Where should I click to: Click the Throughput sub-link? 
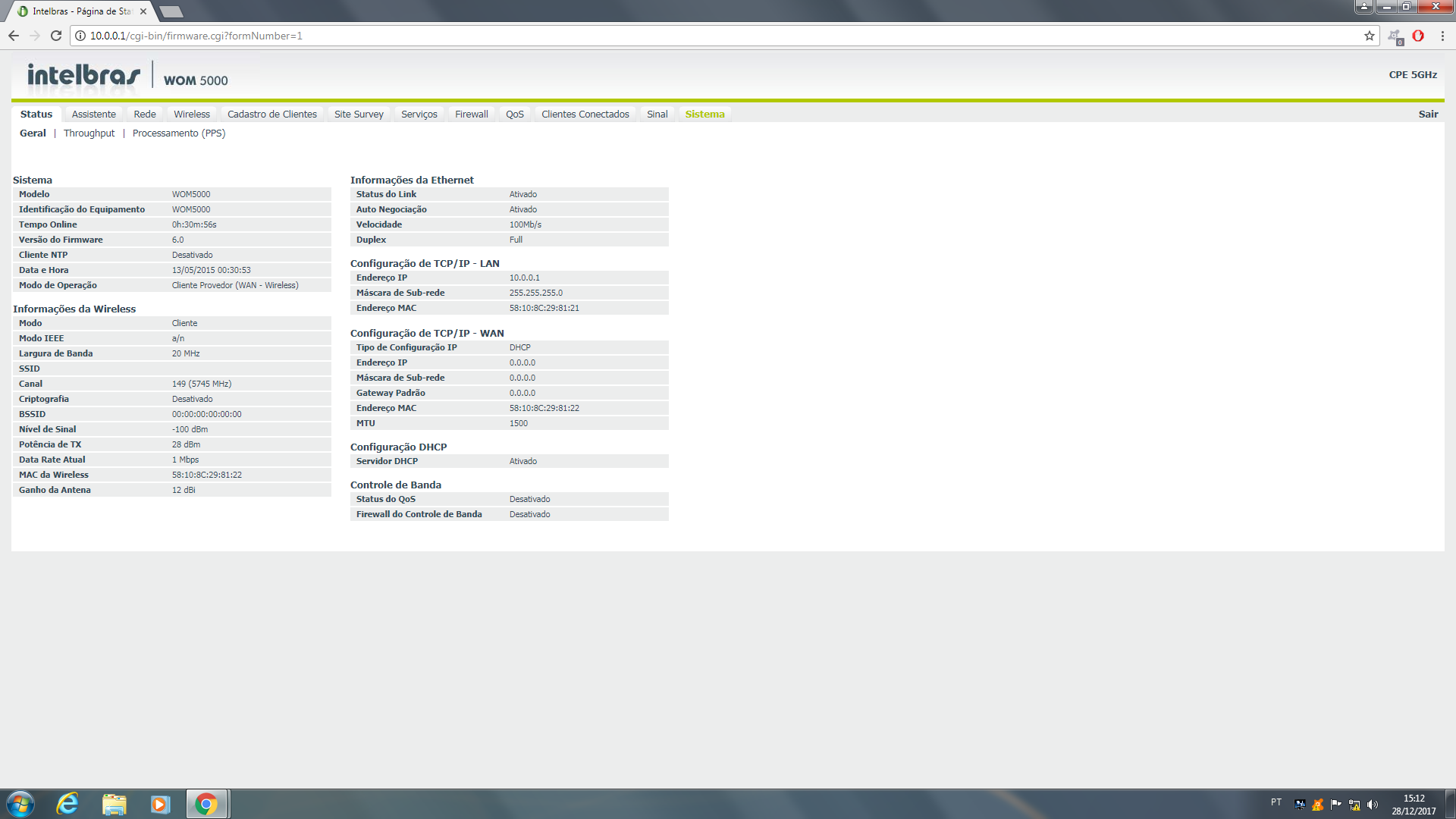click(89, 133)
